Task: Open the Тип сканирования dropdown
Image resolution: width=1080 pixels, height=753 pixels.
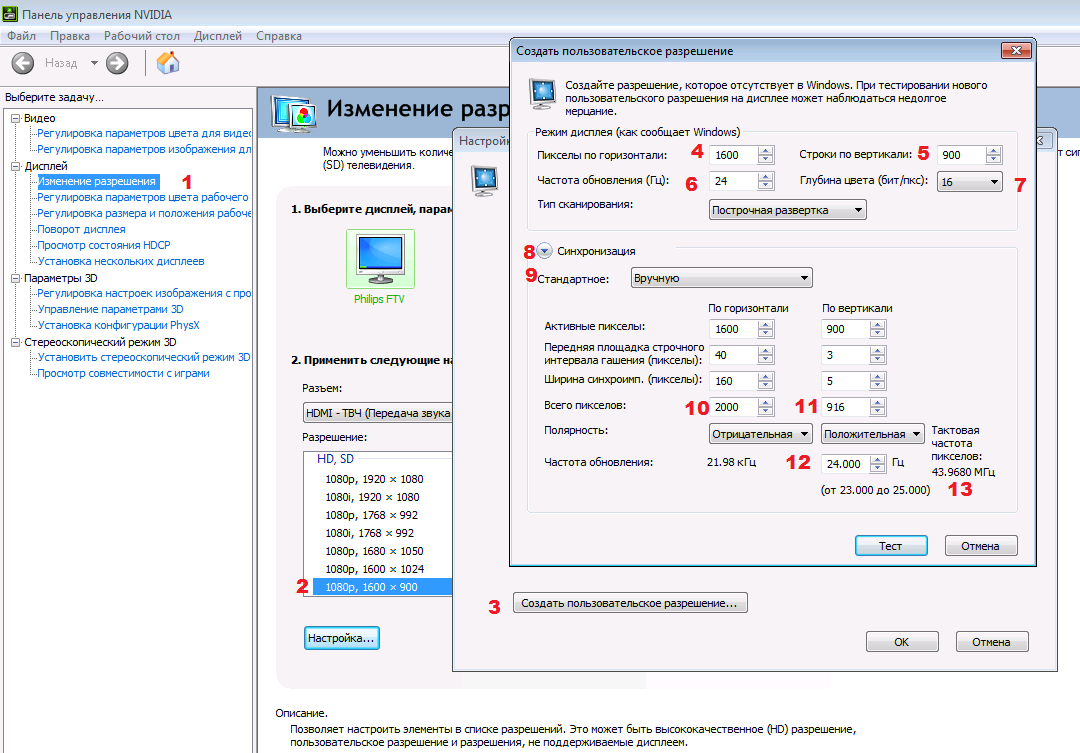Action: click(x=787, y=210)
